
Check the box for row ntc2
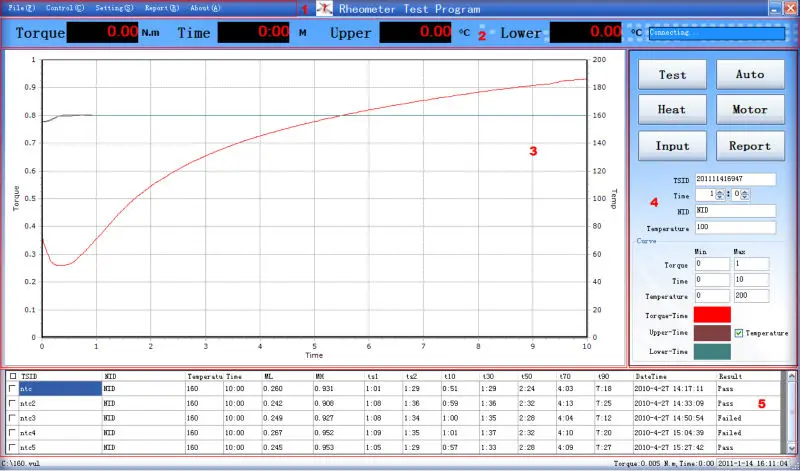pos(12,403)
